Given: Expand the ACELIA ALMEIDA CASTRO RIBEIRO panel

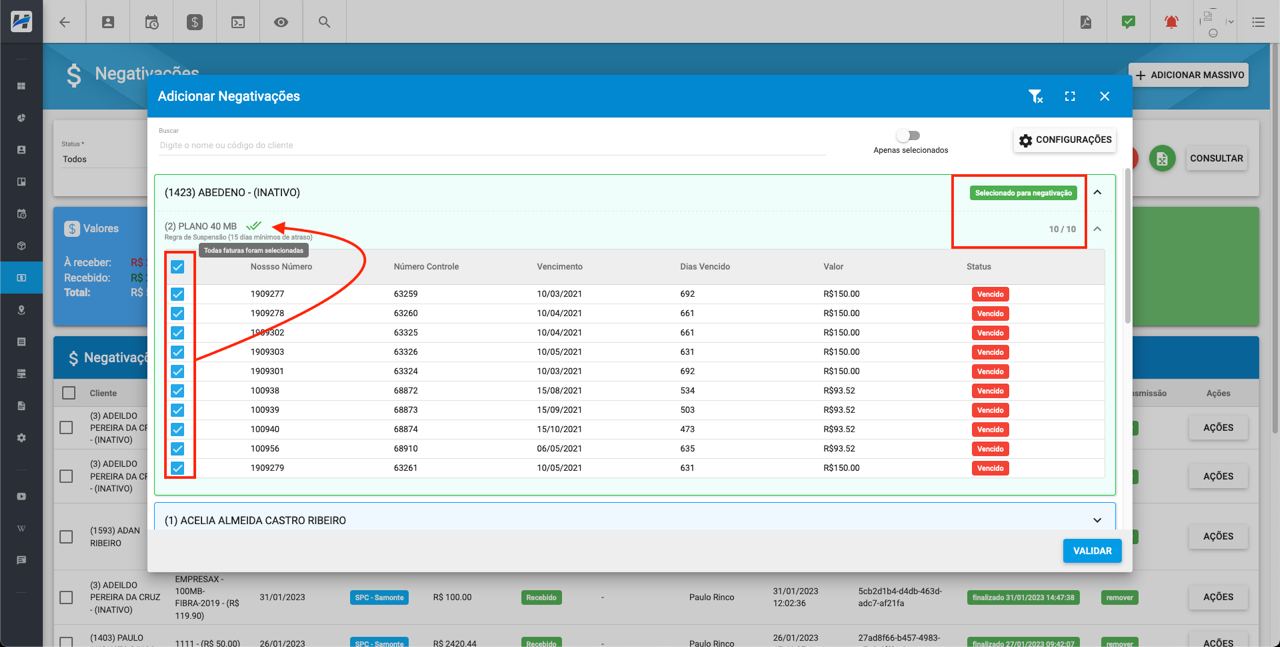Looking at the screenshot, I should point(1097,521).
